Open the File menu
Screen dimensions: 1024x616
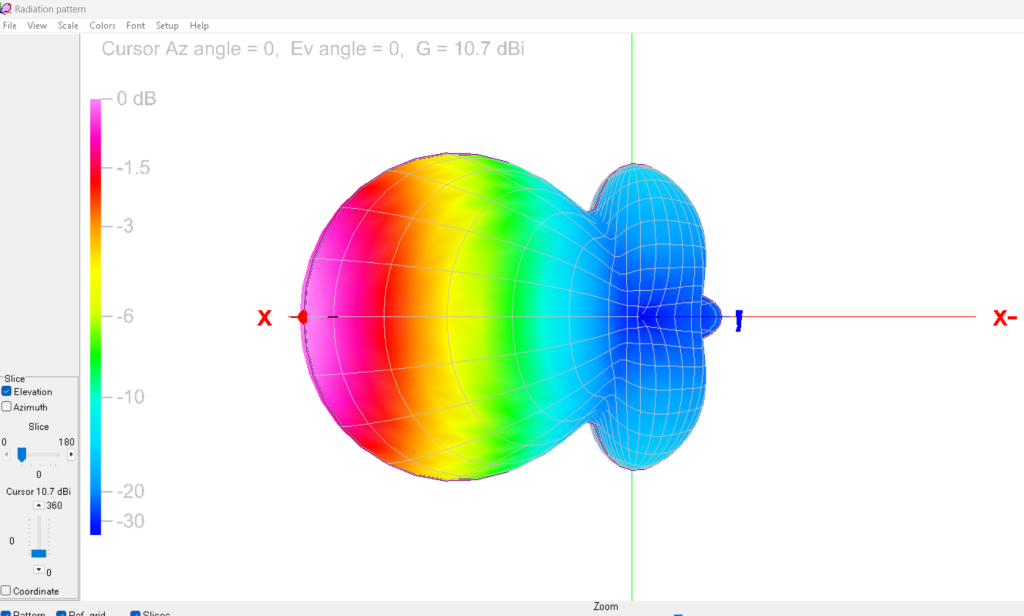[x=10, y=25]
